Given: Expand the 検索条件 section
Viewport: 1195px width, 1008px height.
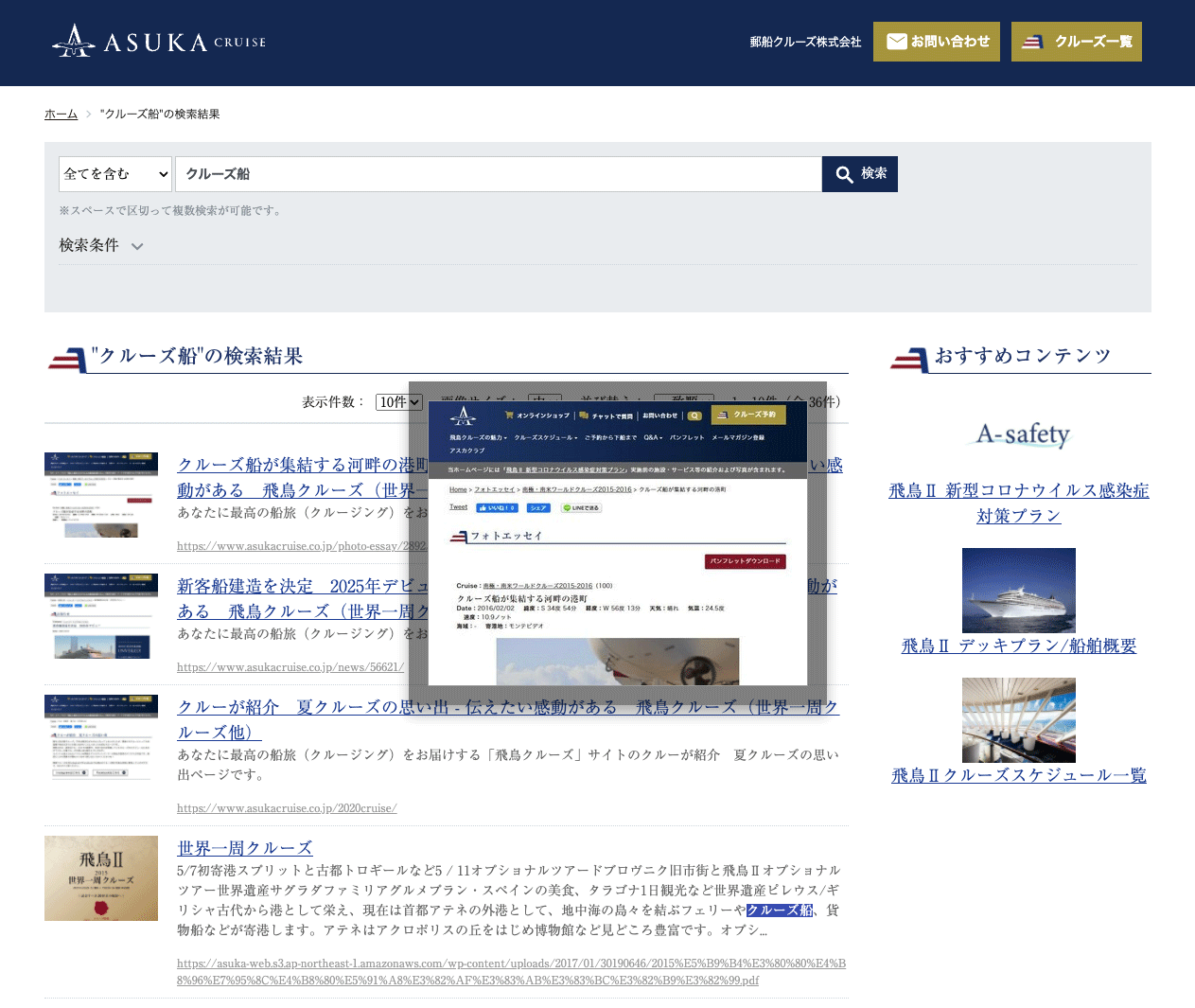Looking at the screenshot, I should 101,246.
